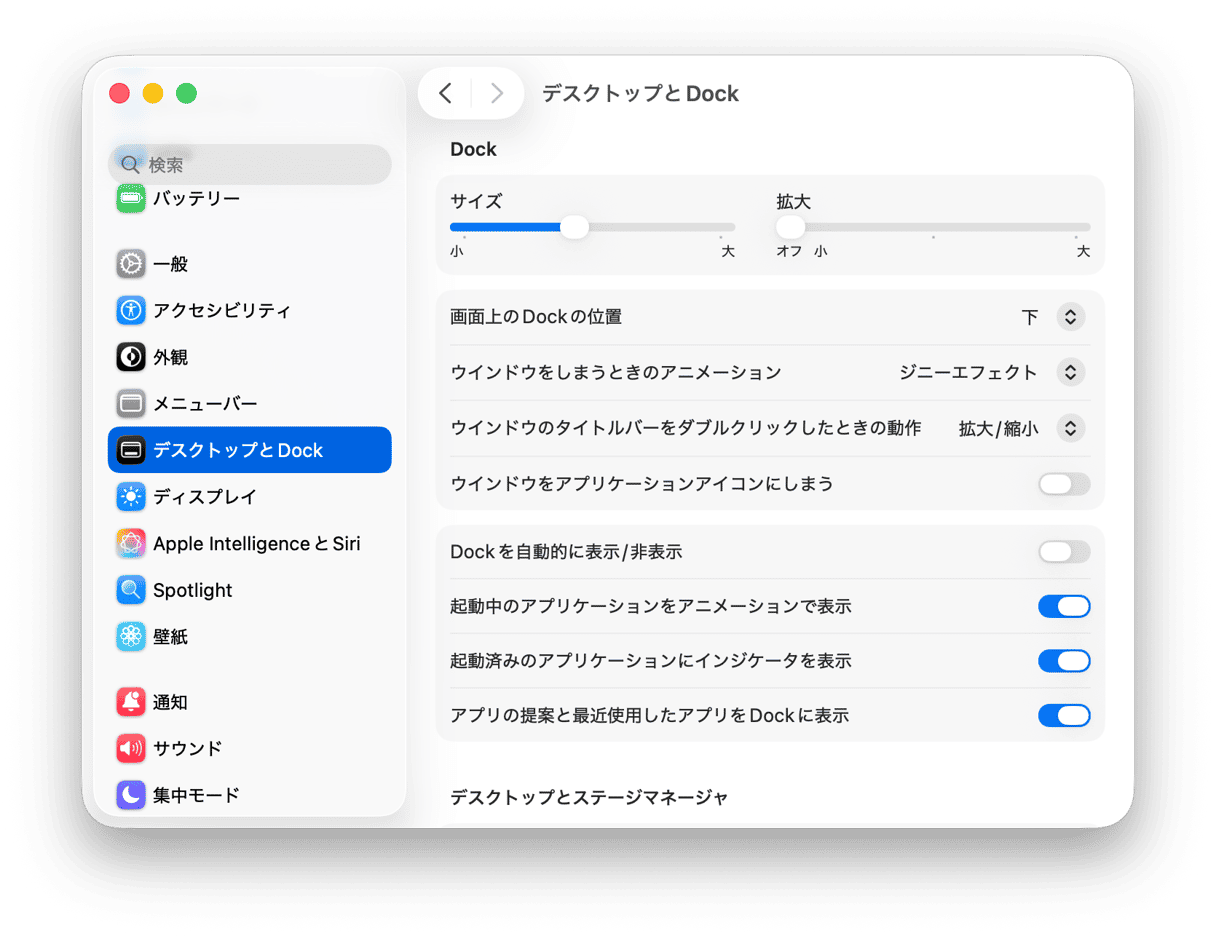The width and height of the screenshot is (1216, 936).
Task: Click the バッテリー battery icon in sidebar
Action: 131,199
